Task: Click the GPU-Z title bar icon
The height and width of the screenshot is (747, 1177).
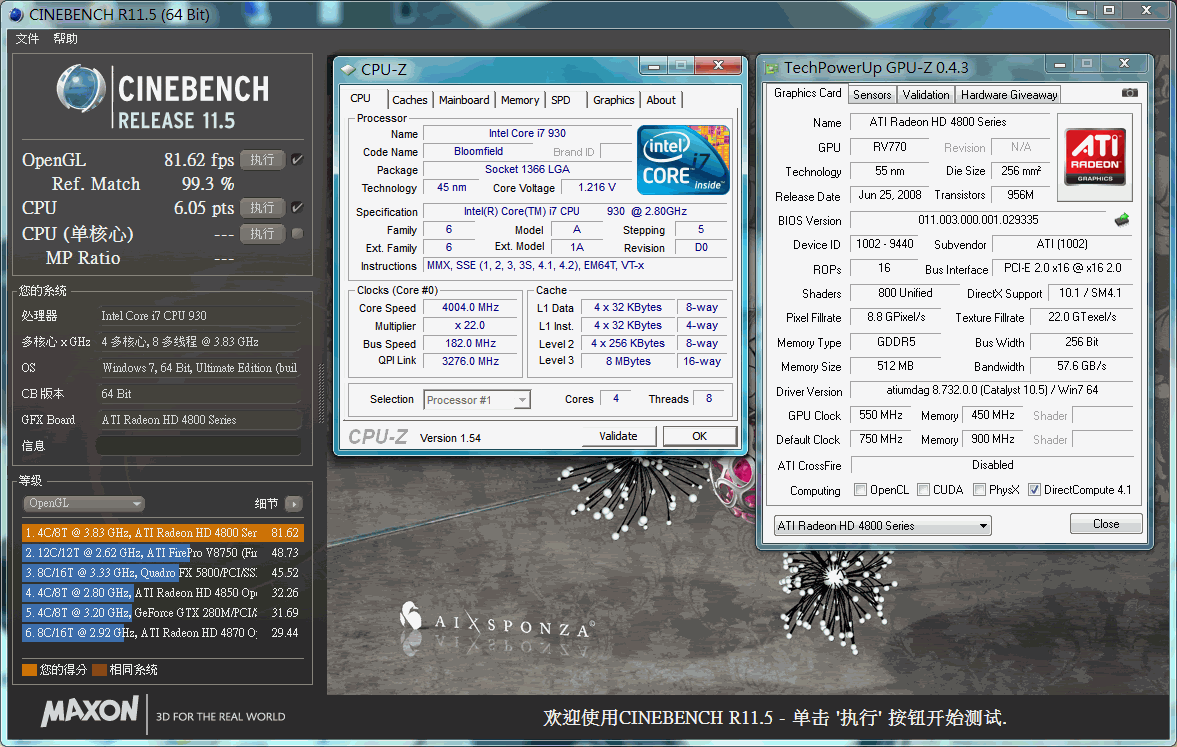Action: [x=771, y=68]
